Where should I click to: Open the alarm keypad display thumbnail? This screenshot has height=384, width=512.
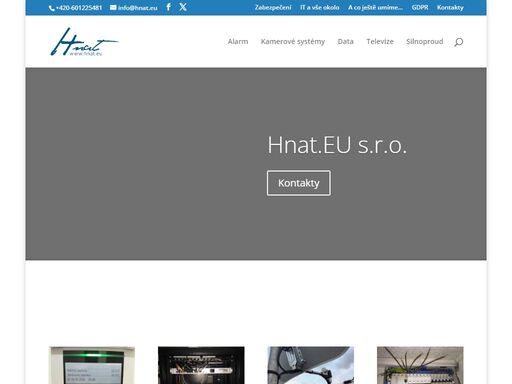pos(92,365)
